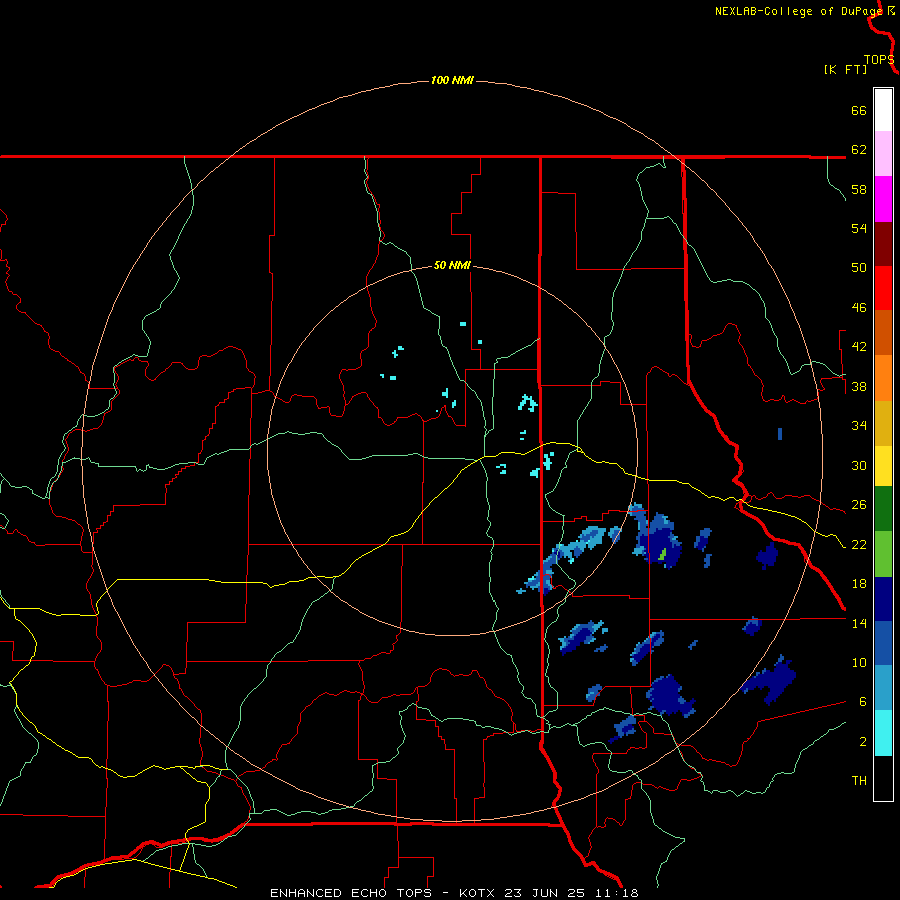Select legend value 42
Viewport: 900px width, 900px height.
(859, 347)
